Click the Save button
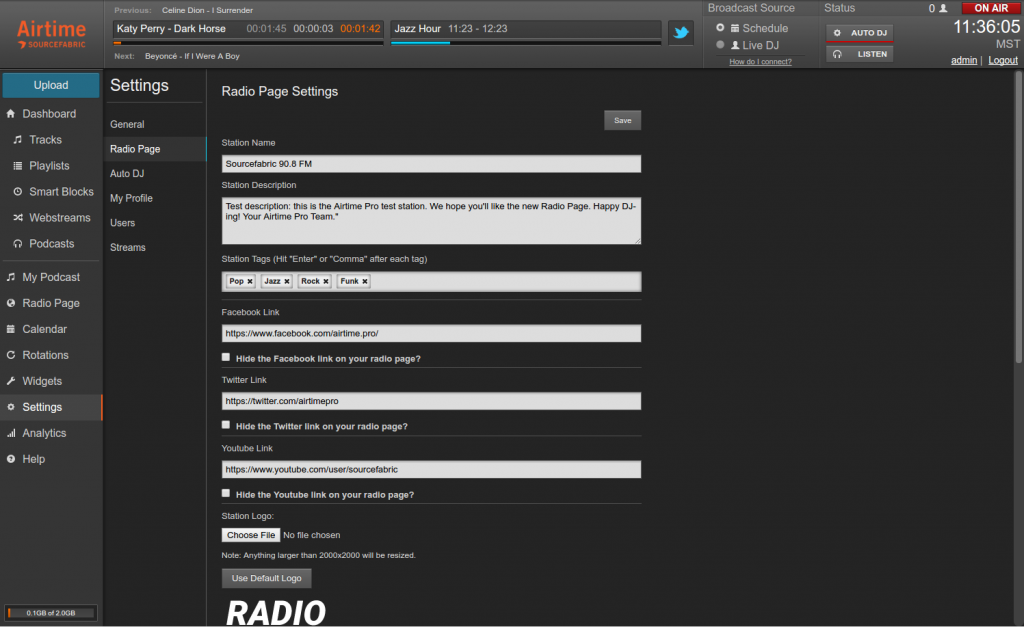Image resolution: width=1024 pixels, height=627 pixels. (x=622, y=119)
